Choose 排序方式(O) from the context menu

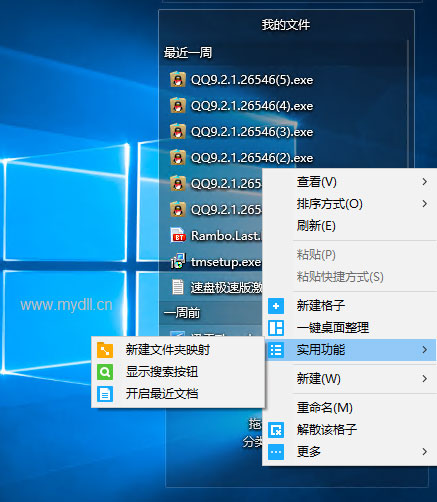349,204
